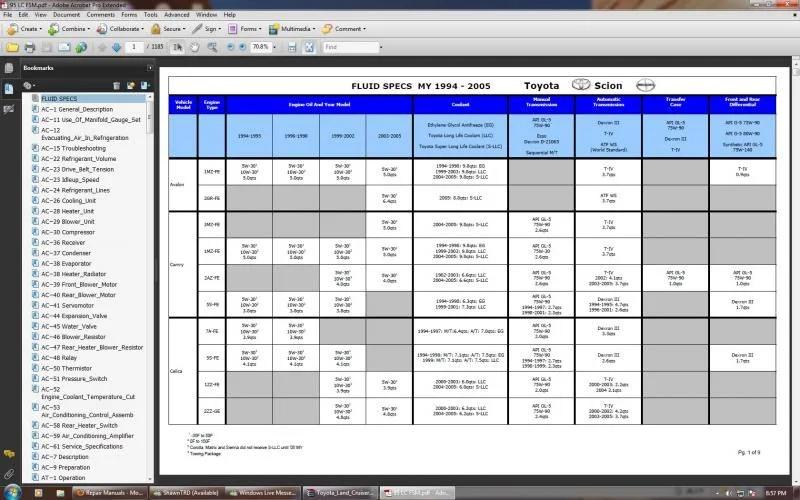Open bookmark AC-22 Refrigerant_Volume
Screen dimensions: 800x500
79,159
